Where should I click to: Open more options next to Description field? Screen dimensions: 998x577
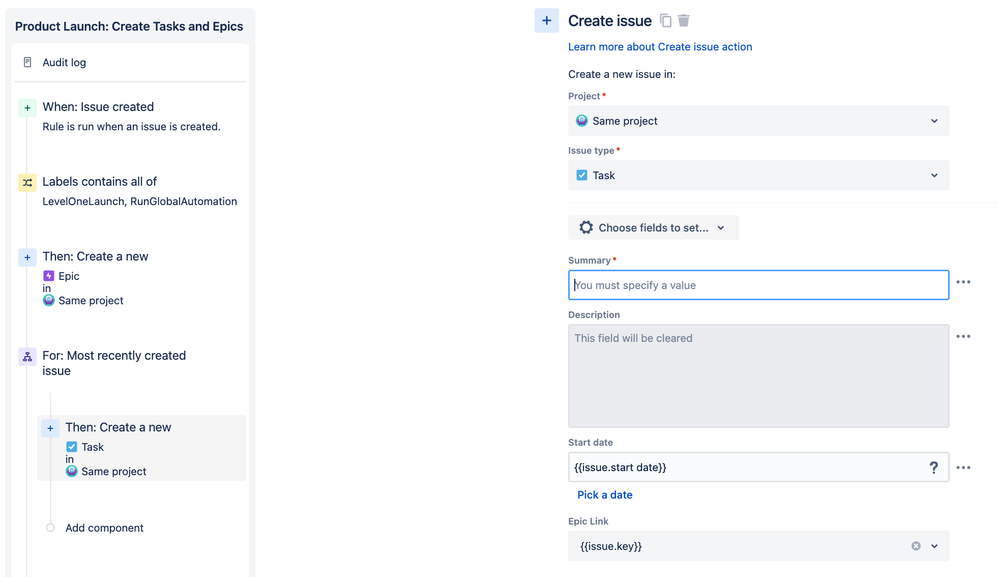[x=963, y=337]
